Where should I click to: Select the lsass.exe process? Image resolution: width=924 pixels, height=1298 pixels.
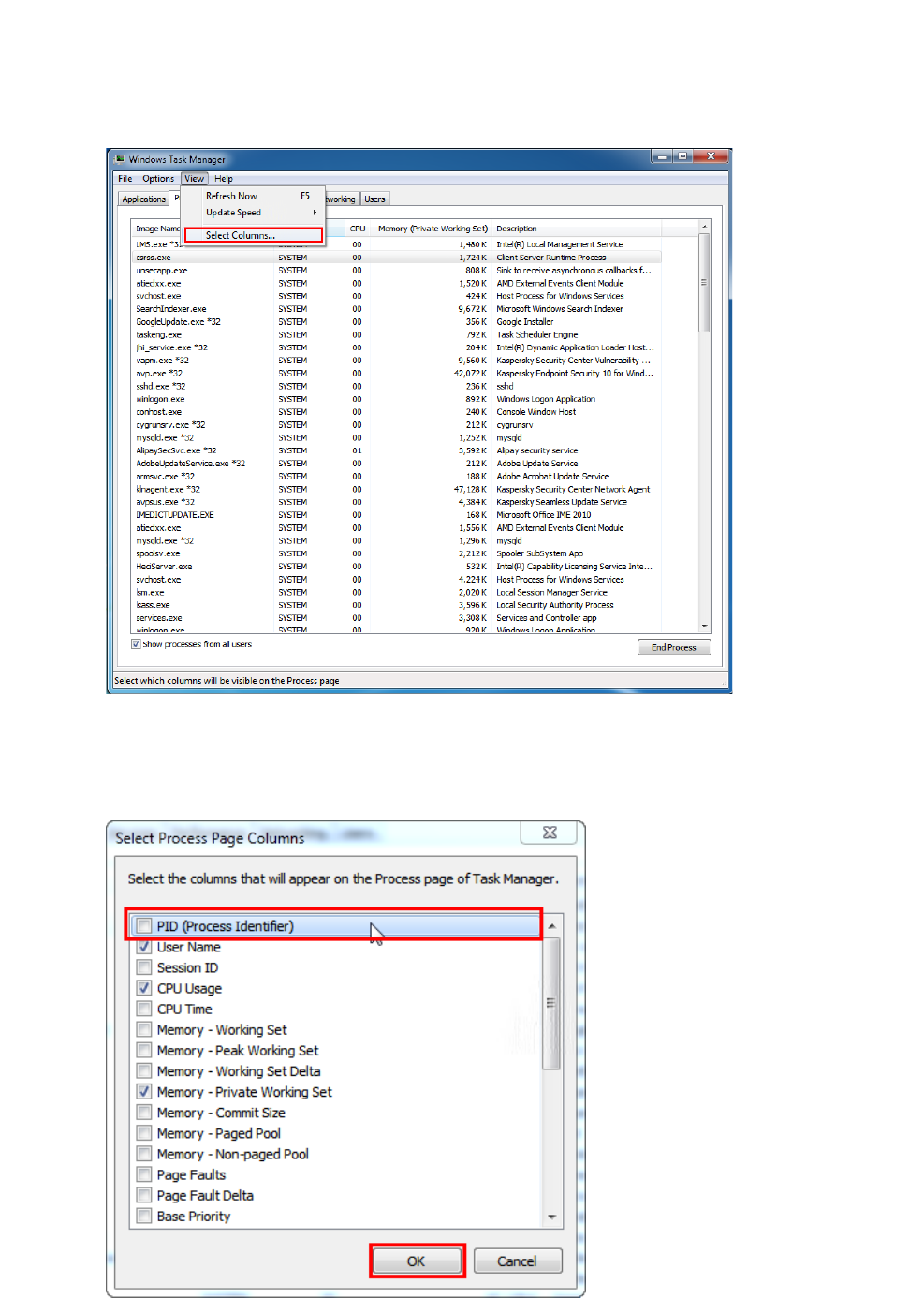[398, 605]
